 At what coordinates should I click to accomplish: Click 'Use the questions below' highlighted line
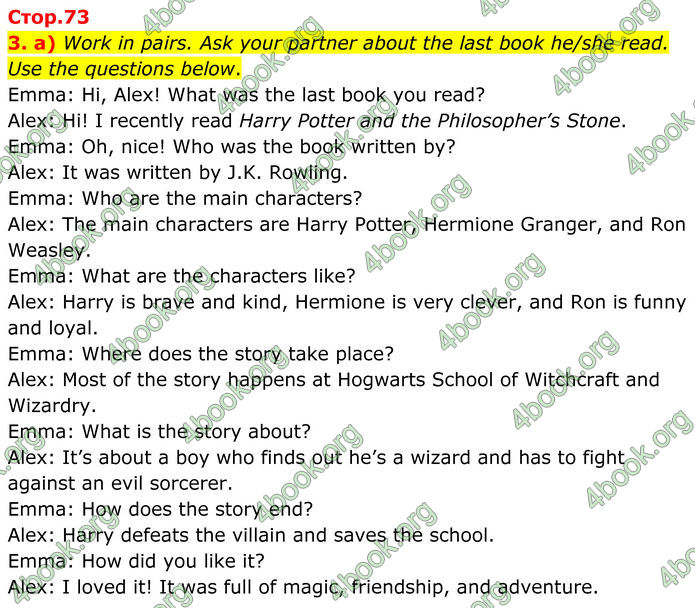pyautogui.click(x=124, y=69)
